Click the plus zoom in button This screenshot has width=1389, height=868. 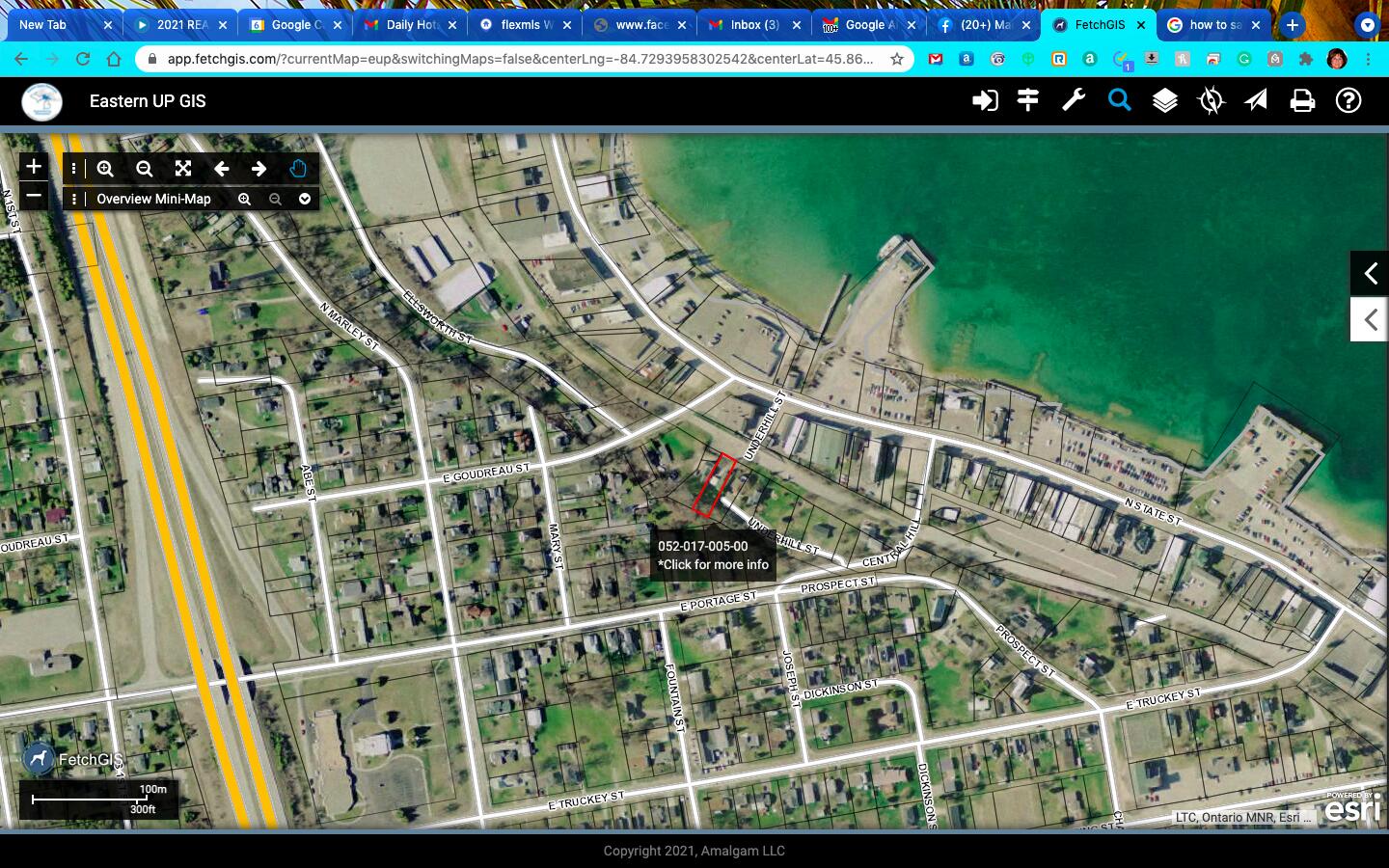pyautogui.click(x=34, y=167)
